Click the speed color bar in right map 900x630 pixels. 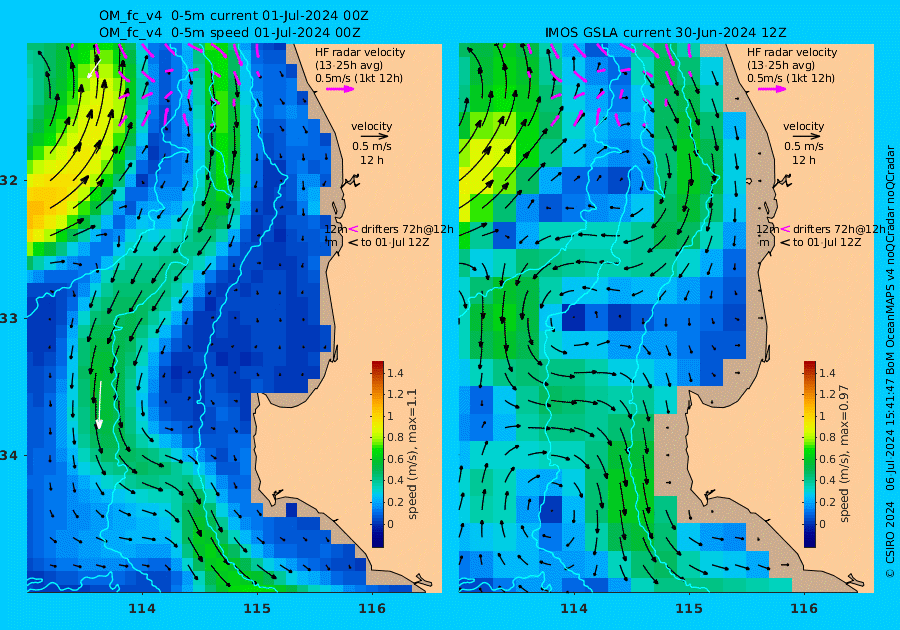[809, 454]
